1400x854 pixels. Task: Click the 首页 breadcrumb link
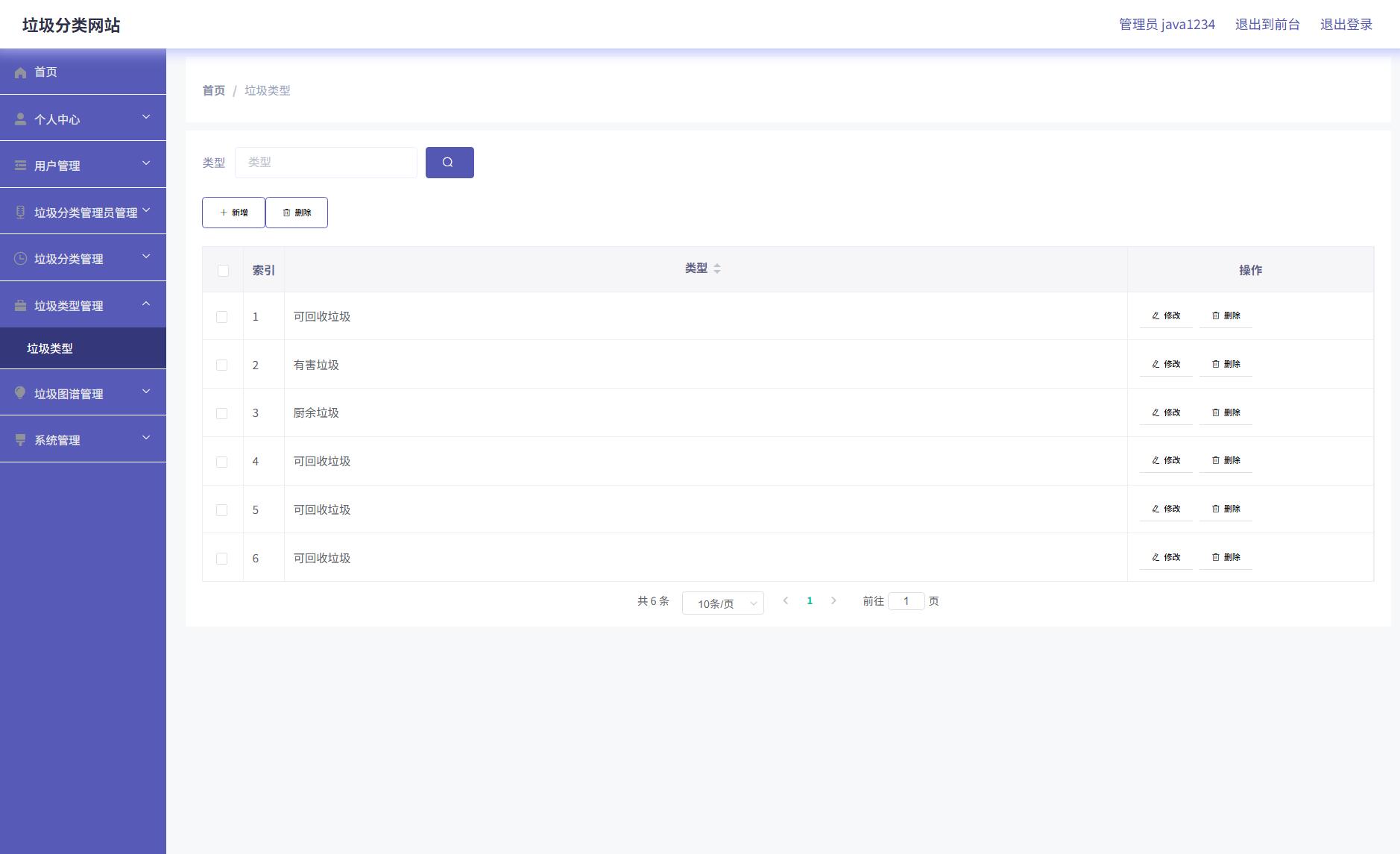tap(213, 90)
